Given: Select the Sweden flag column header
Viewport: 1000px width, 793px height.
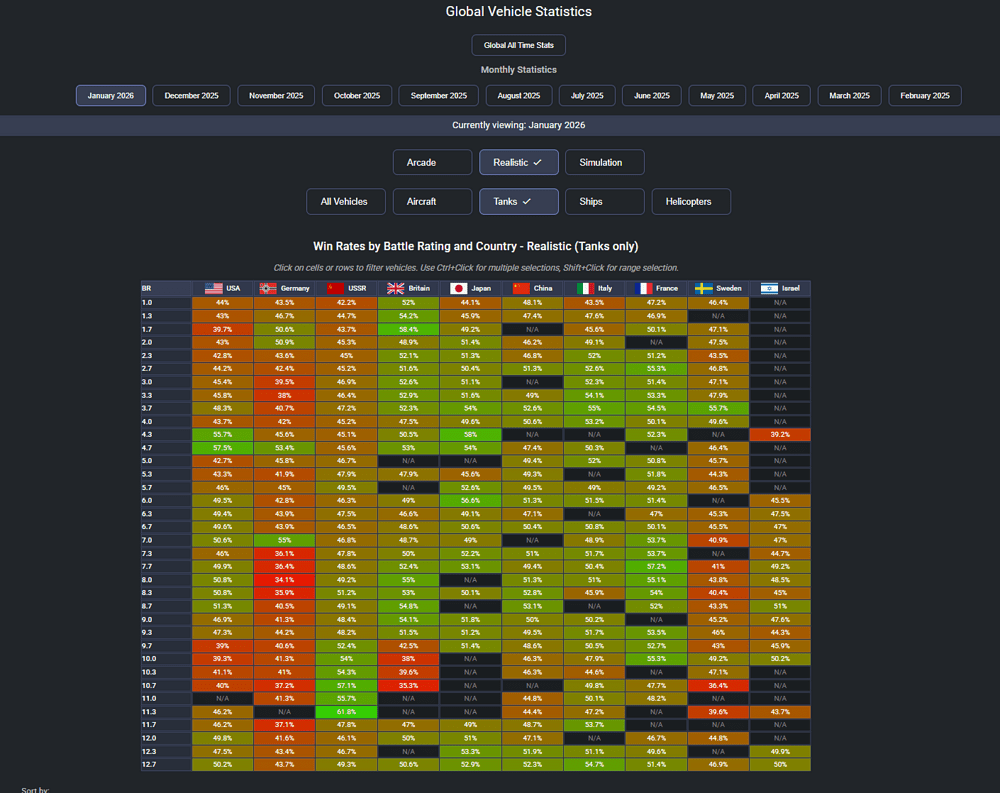Looking at the screenshot, I should coord(718,288).
